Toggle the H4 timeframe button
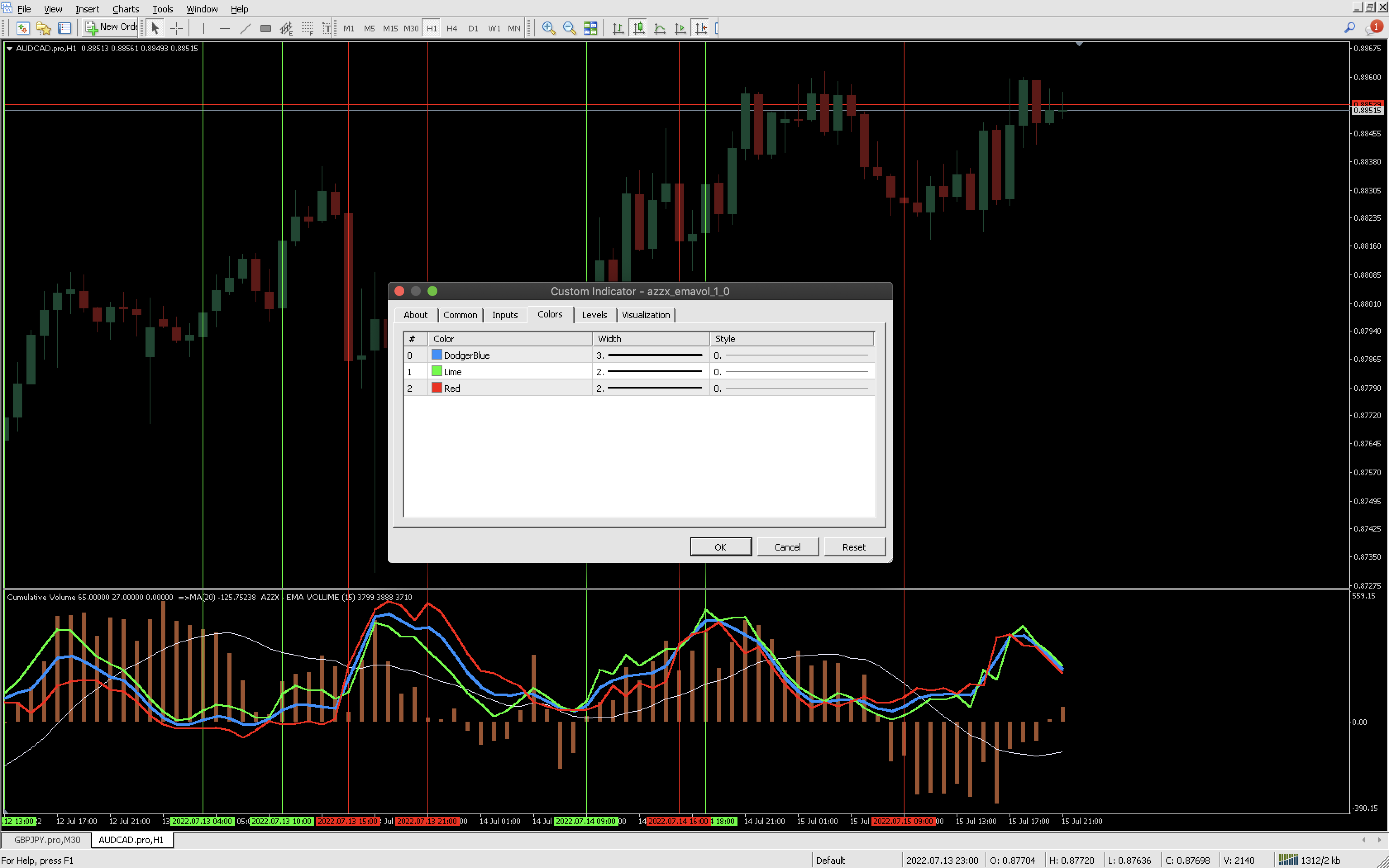 click(x=452, y=28)
